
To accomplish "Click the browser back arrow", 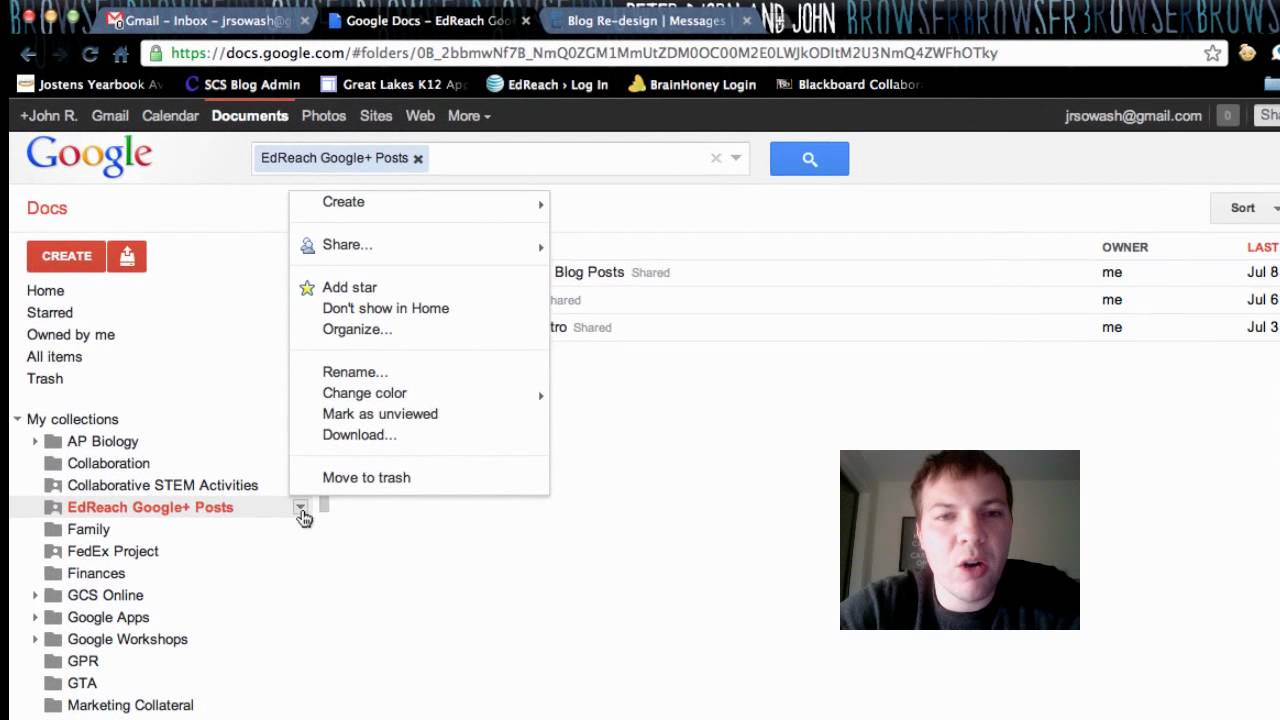I will coord(28,54).
